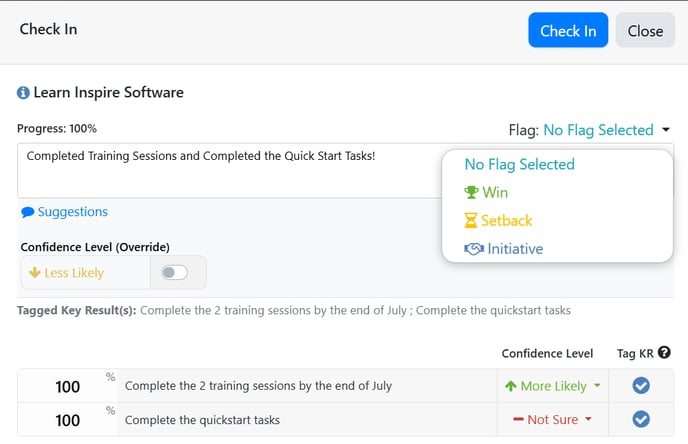Viewport: 688px width, 444px height.
Task: Click the hourglass Setback icon
Action: (470, 220)
